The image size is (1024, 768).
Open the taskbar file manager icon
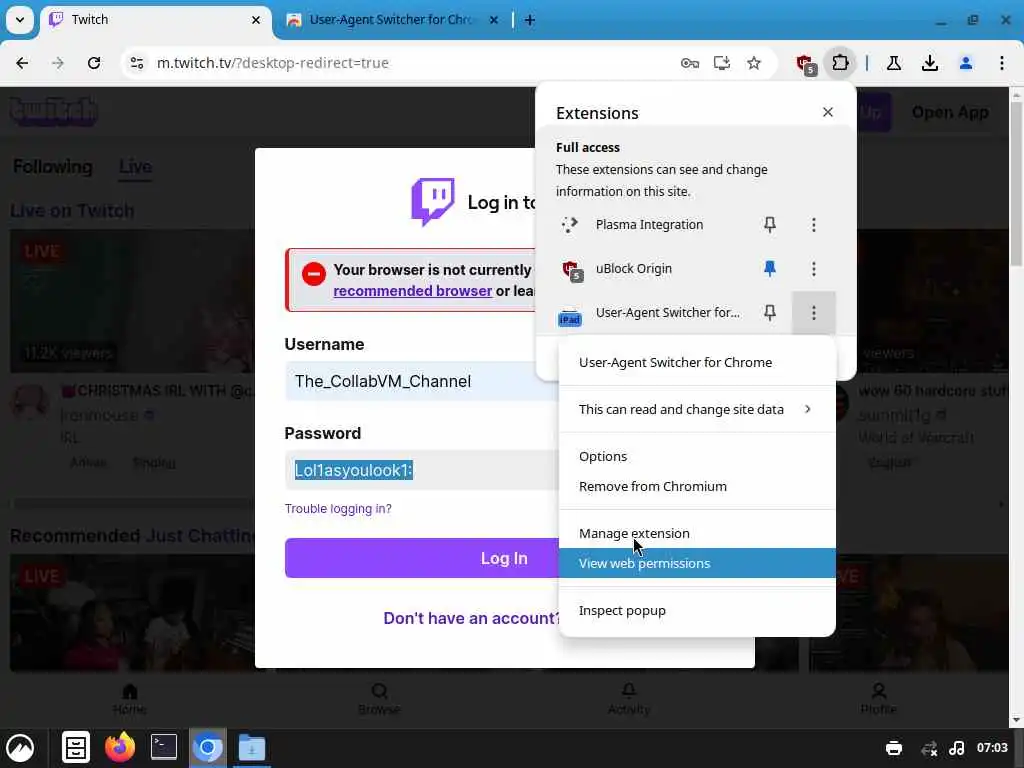click(x=76, y=748)
